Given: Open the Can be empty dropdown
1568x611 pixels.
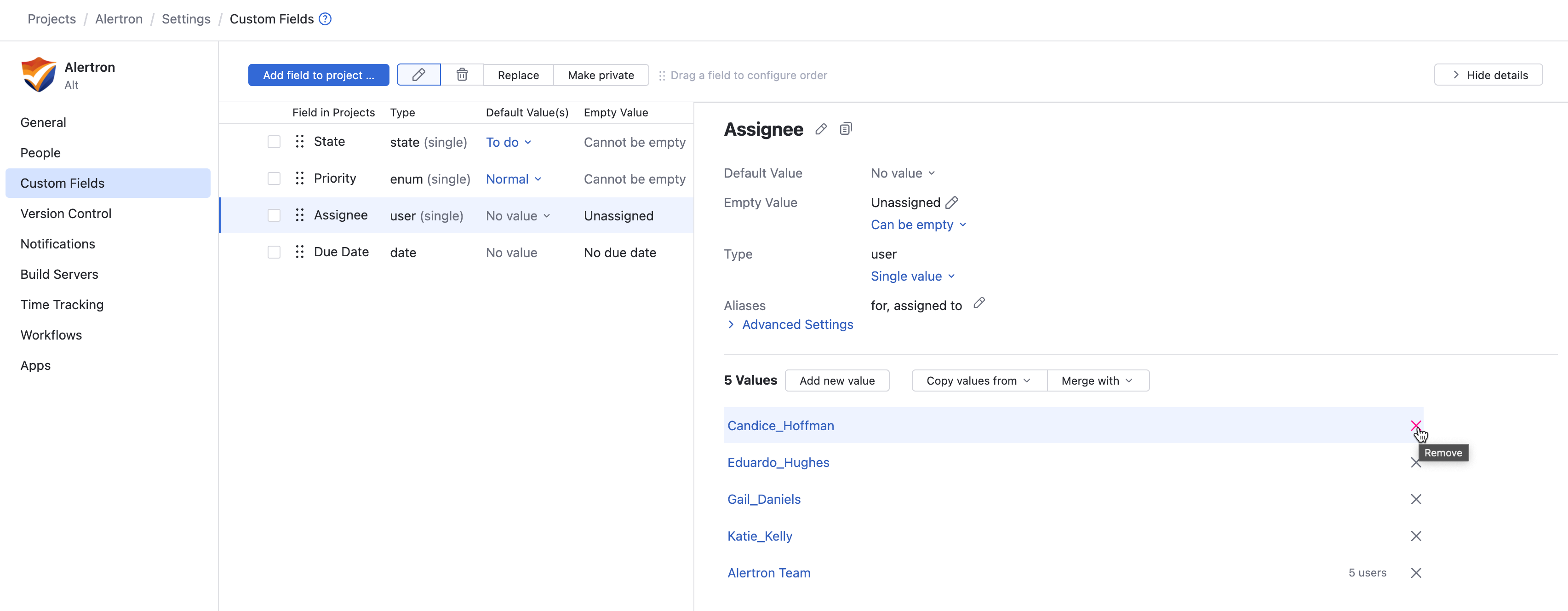Looking at the screenshot, I should (919, 225).
